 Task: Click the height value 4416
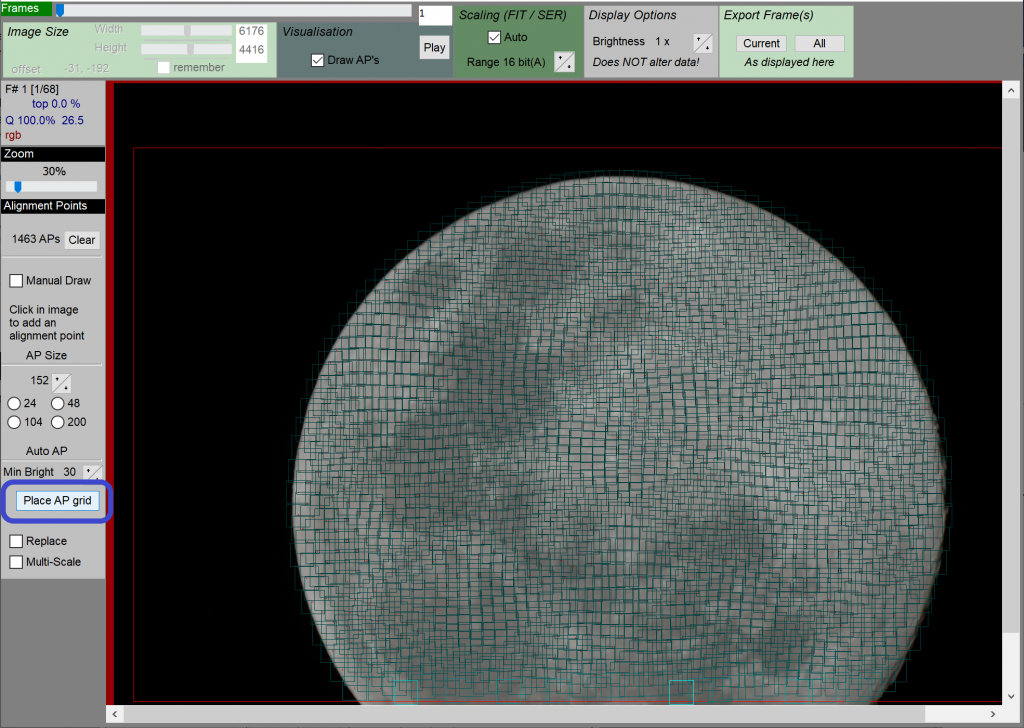pos(251,50)
